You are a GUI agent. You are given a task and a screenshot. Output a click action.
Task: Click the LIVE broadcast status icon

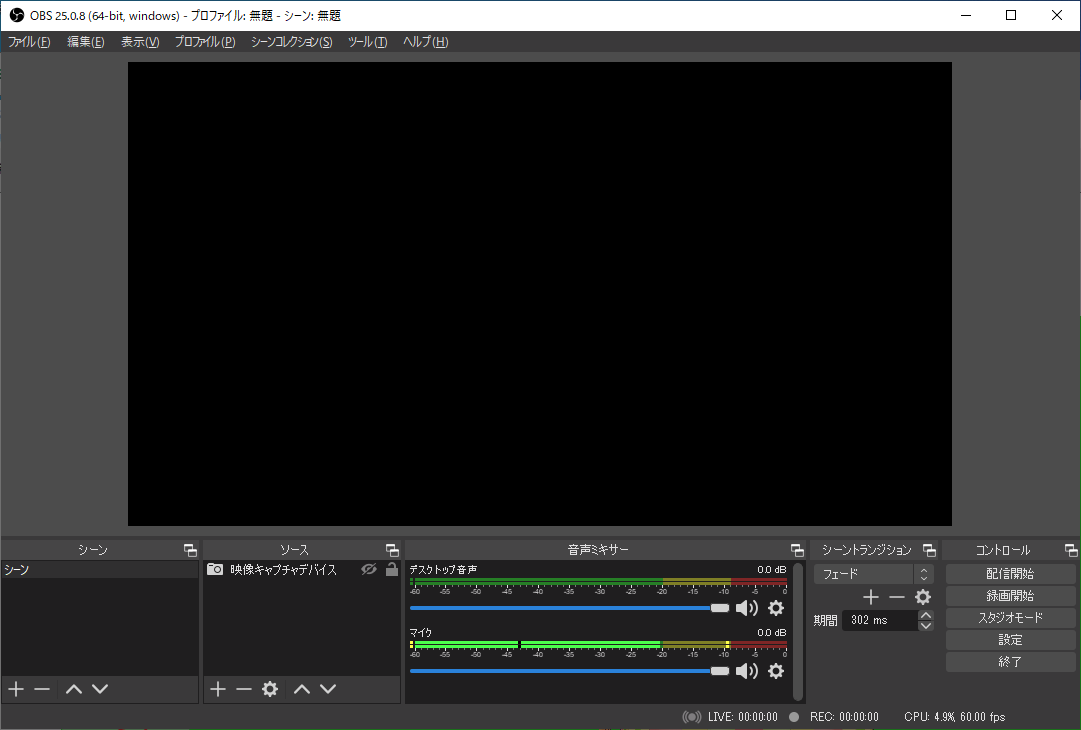point(691,717)
